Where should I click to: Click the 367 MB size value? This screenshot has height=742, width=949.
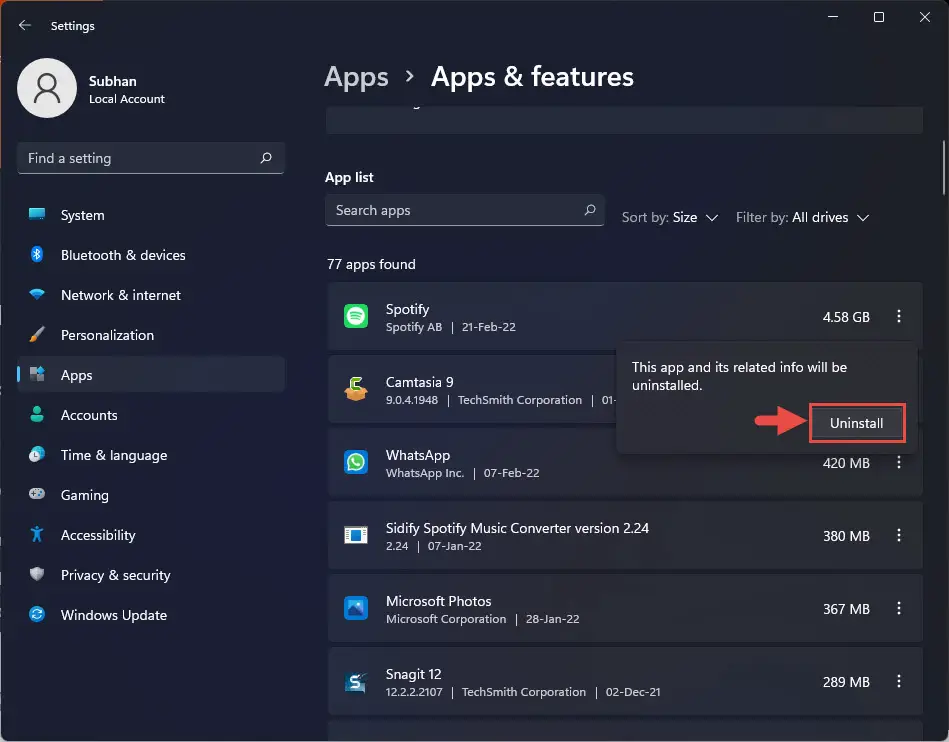846,609
